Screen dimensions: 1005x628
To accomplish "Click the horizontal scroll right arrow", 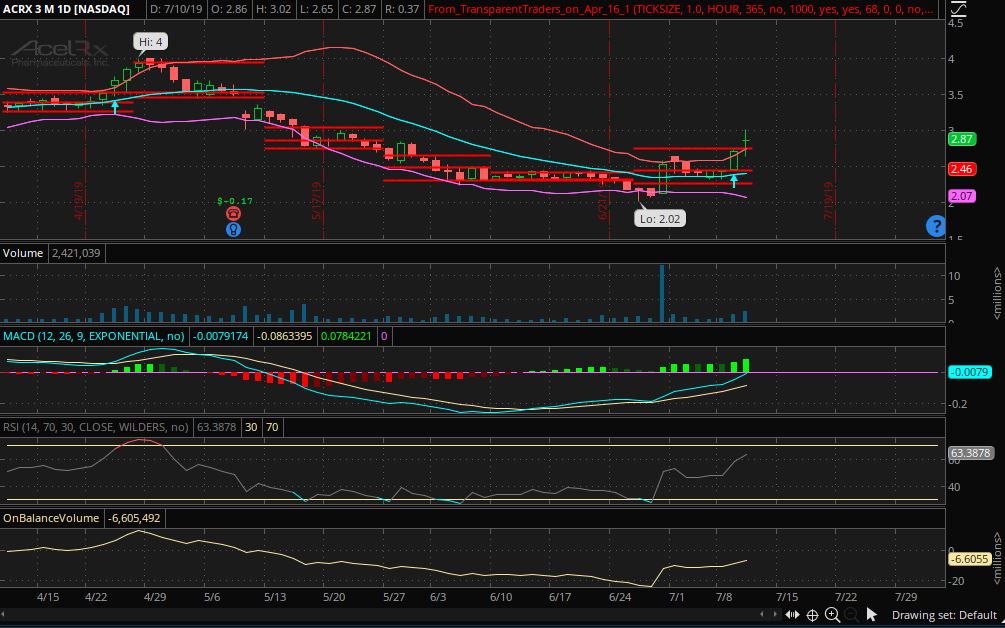I will tap(776, 615).
